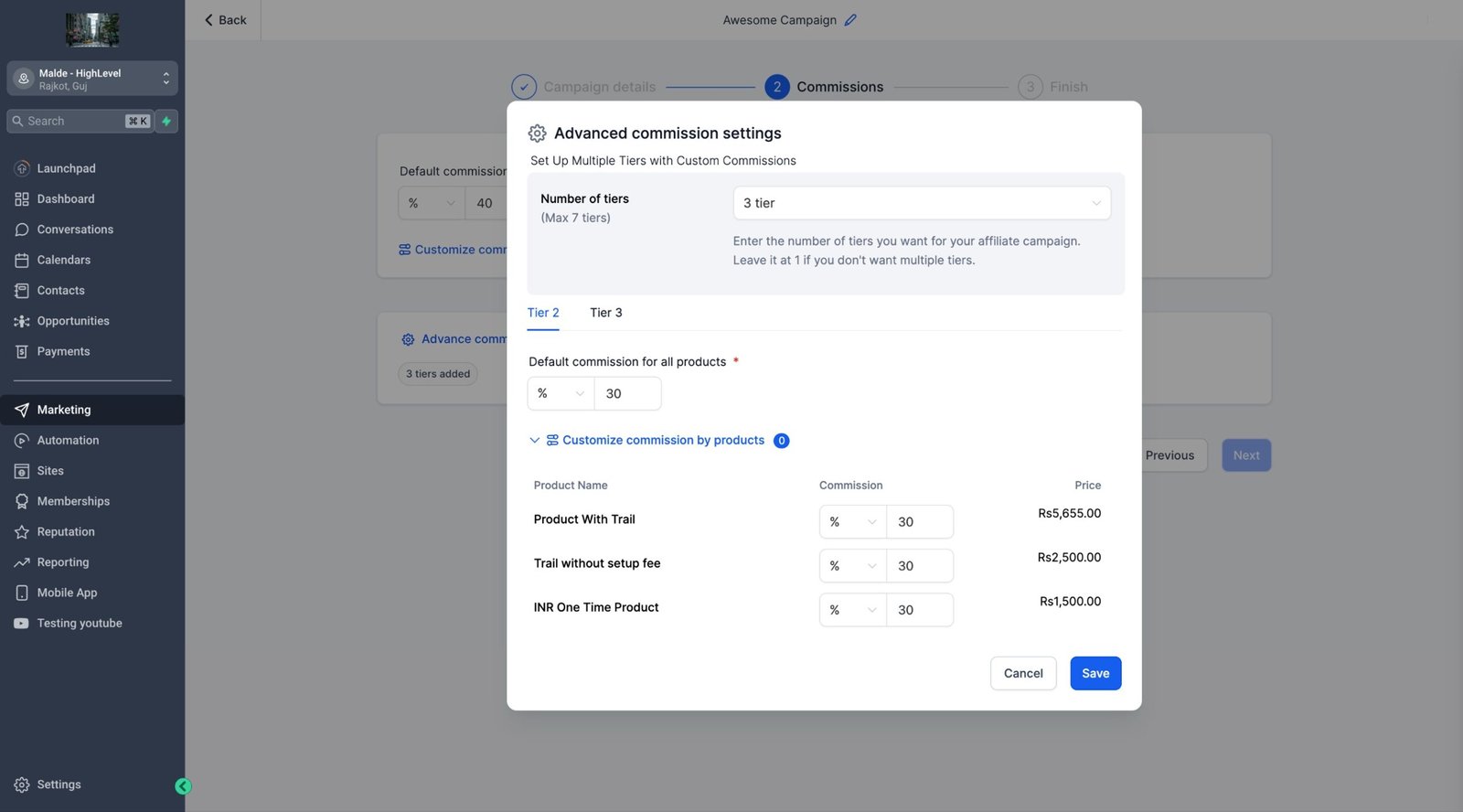Click the pencil icon beside Awesome Campaign

pos(850,20)
